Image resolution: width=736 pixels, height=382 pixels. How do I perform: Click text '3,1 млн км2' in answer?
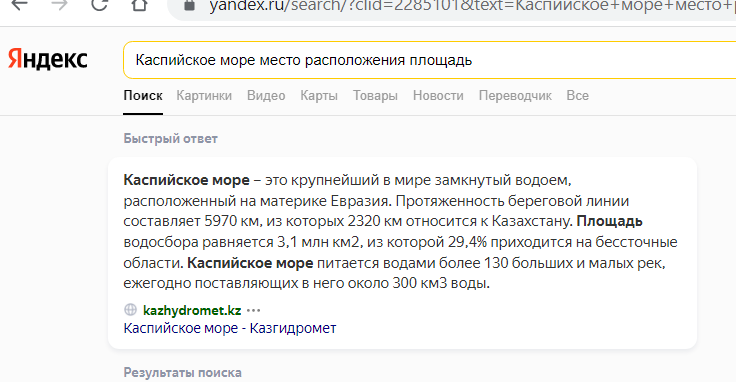(318, 242)
